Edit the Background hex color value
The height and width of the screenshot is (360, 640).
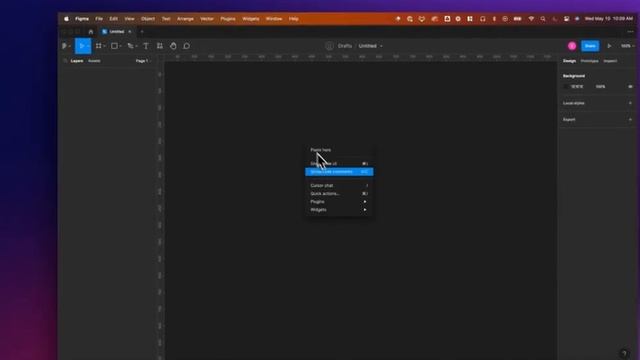coord(577,87)
